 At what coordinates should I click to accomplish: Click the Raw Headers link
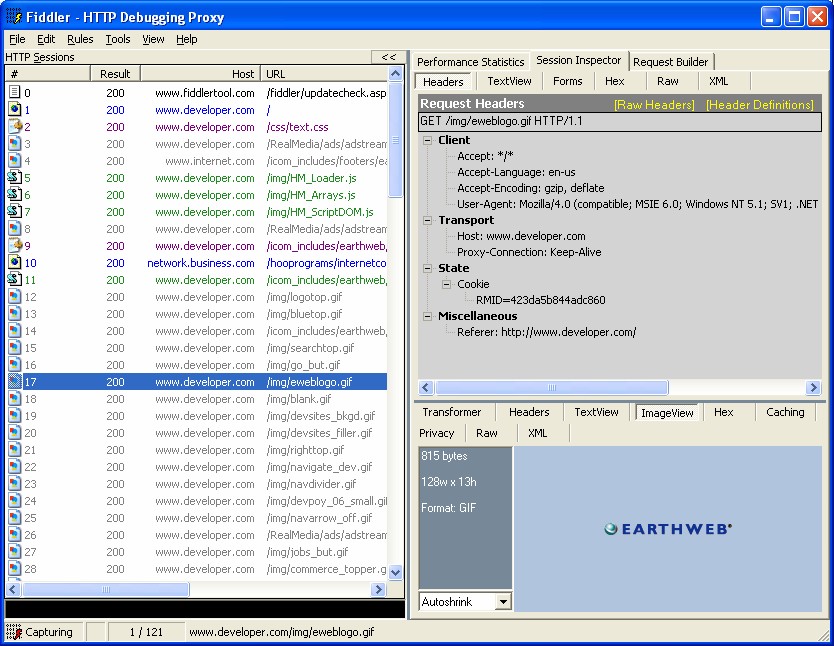(x=654, y=105)
